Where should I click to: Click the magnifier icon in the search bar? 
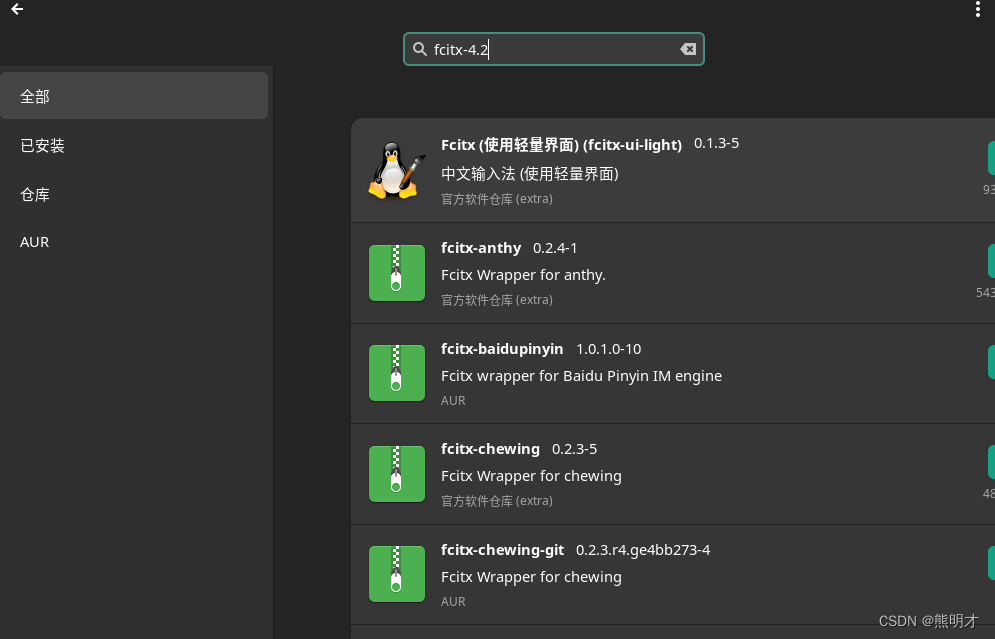[x=419, y=48]
